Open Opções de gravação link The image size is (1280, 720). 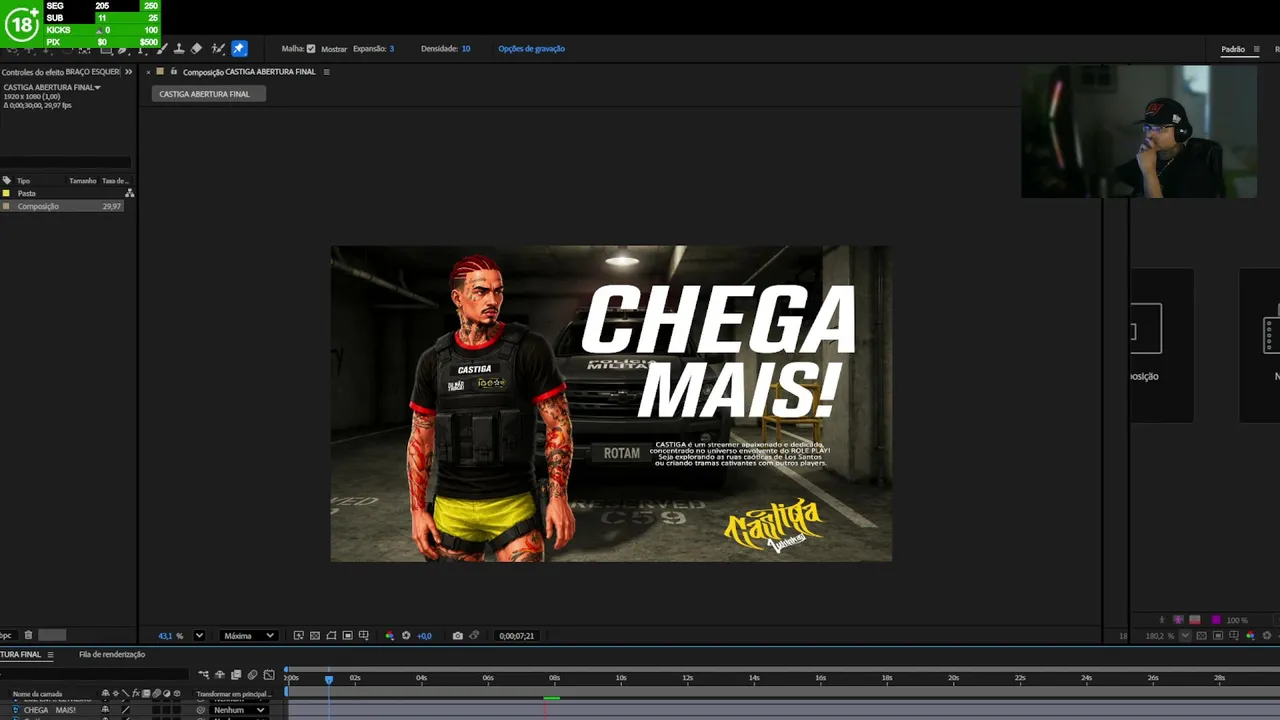531,49
